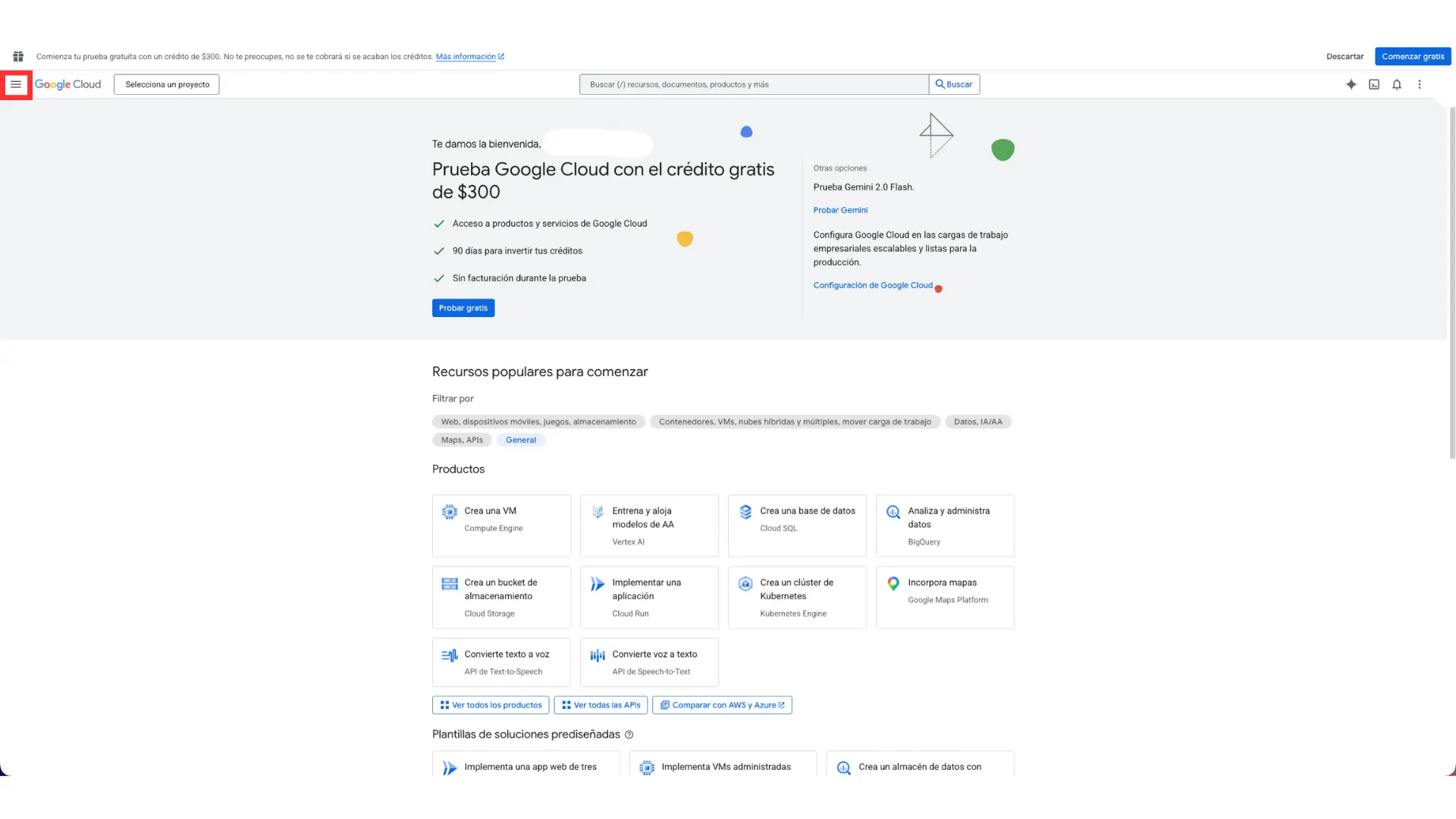Open Ver todos los productos
Viewport: 1456px width, 819px height.
(x=491, y=705)
